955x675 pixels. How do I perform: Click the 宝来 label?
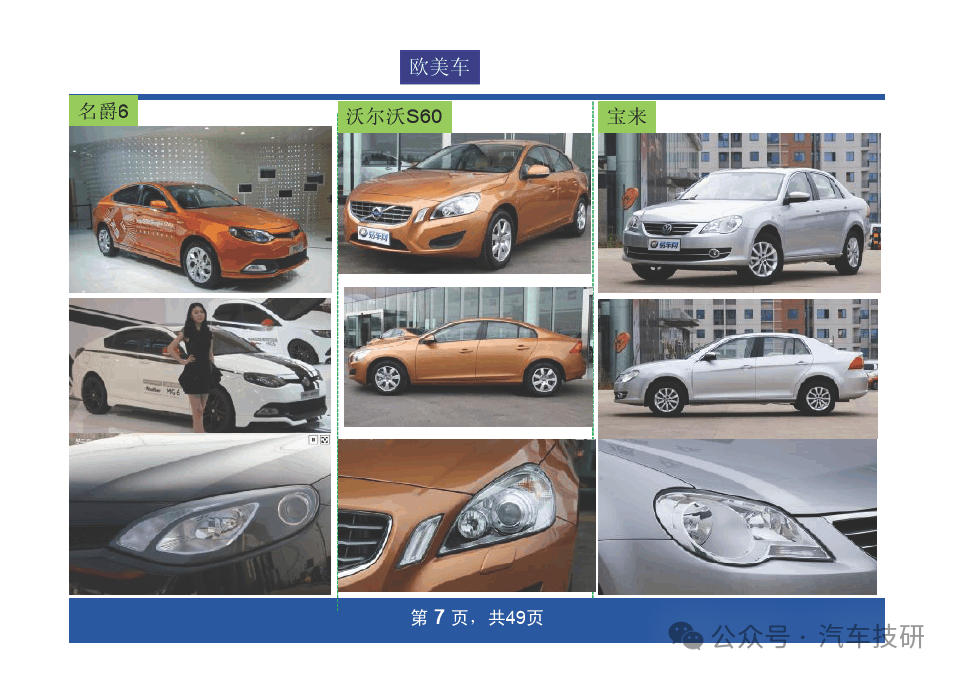[x=627, y=116]
